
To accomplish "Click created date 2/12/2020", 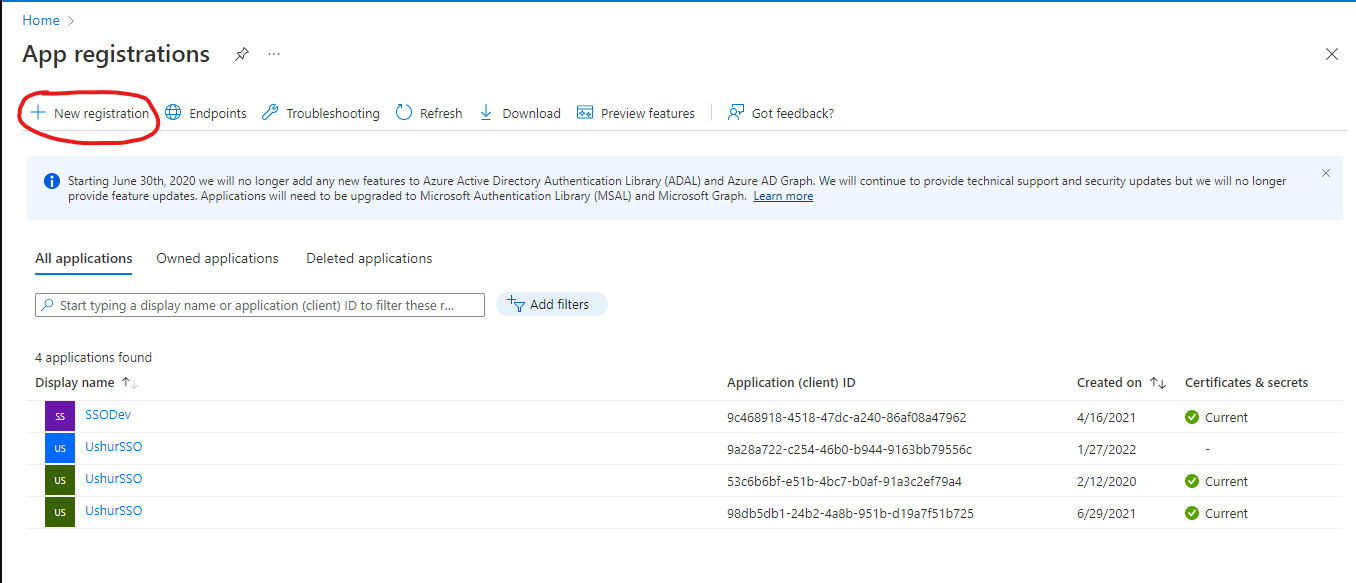I will pyautogui.click(x=1106, y=481).
